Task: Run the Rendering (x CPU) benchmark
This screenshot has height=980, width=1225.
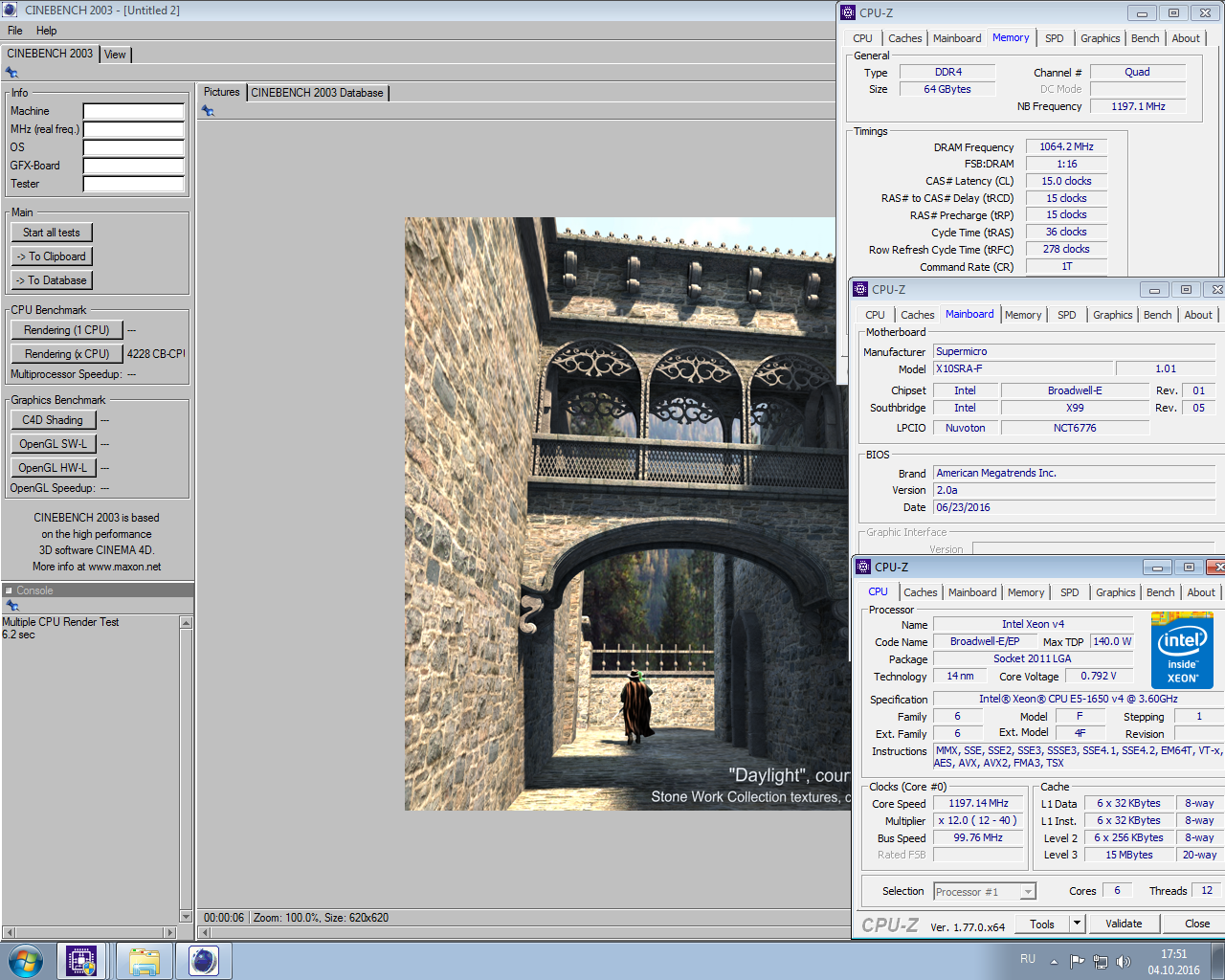Action: coord(67,354)
